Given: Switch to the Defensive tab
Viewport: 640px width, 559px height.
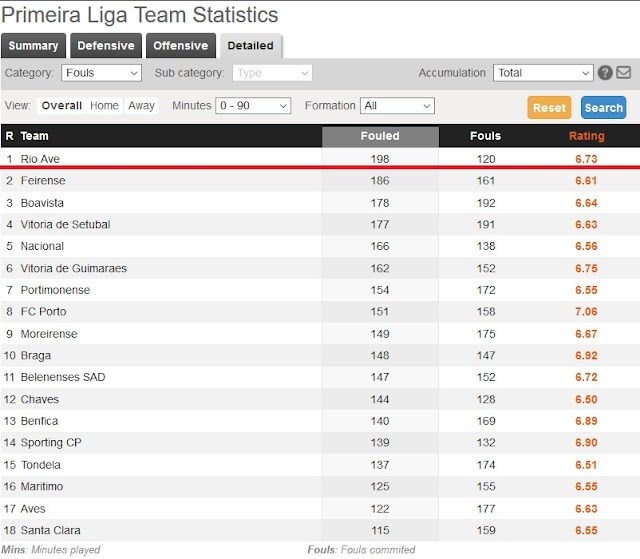Looking at the screenshot, I should coord(106,46).
